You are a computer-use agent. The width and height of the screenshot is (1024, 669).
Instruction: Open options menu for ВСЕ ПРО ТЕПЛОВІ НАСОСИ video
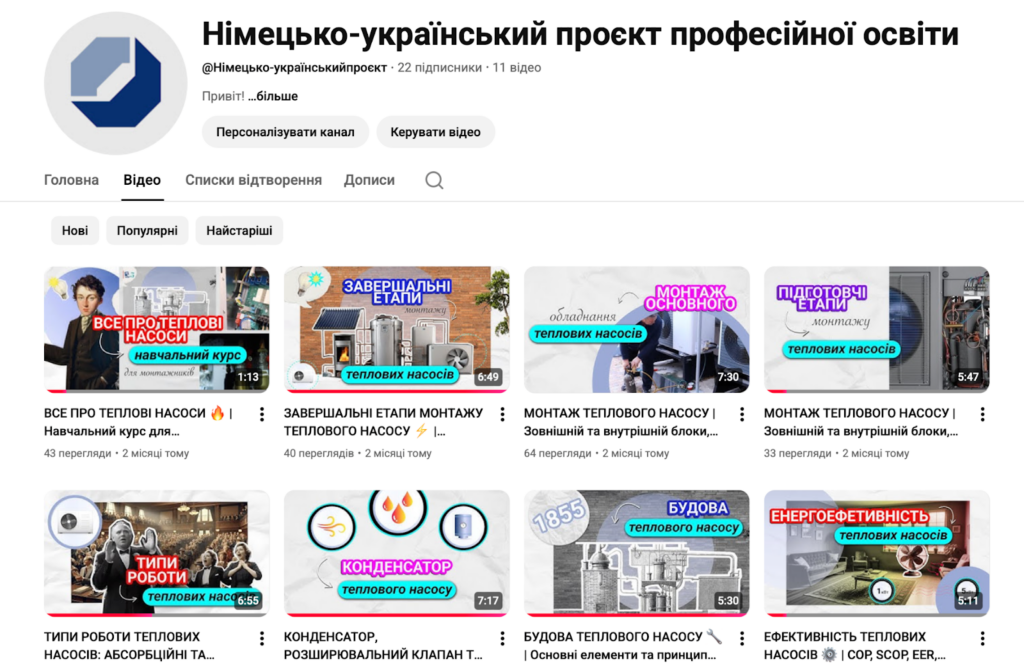point(262,414)
